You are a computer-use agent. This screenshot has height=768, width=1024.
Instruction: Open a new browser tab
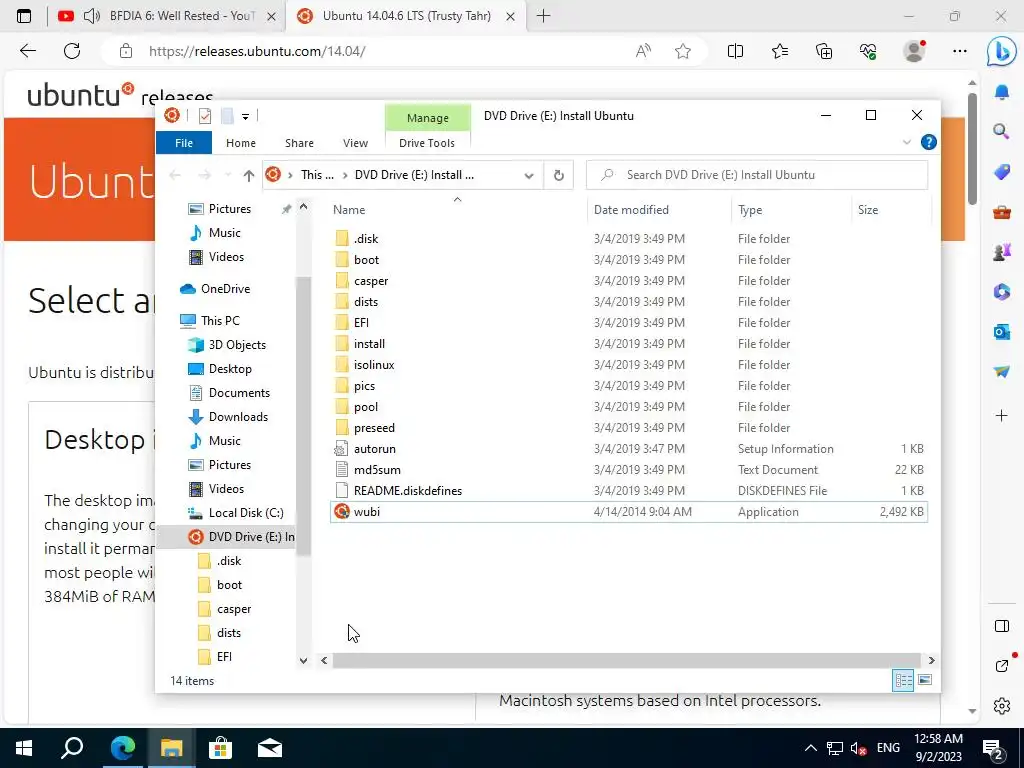pyautogui.click(x=543, y=16)
